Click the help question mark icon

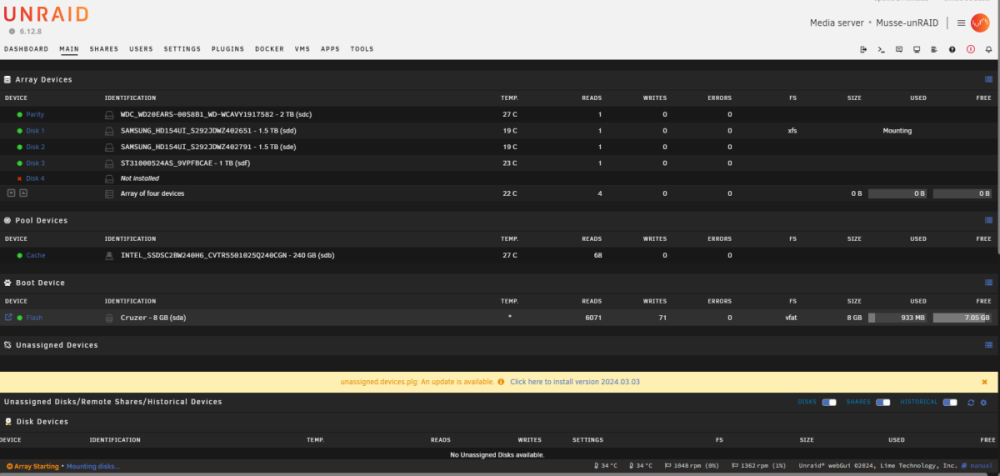952,49
